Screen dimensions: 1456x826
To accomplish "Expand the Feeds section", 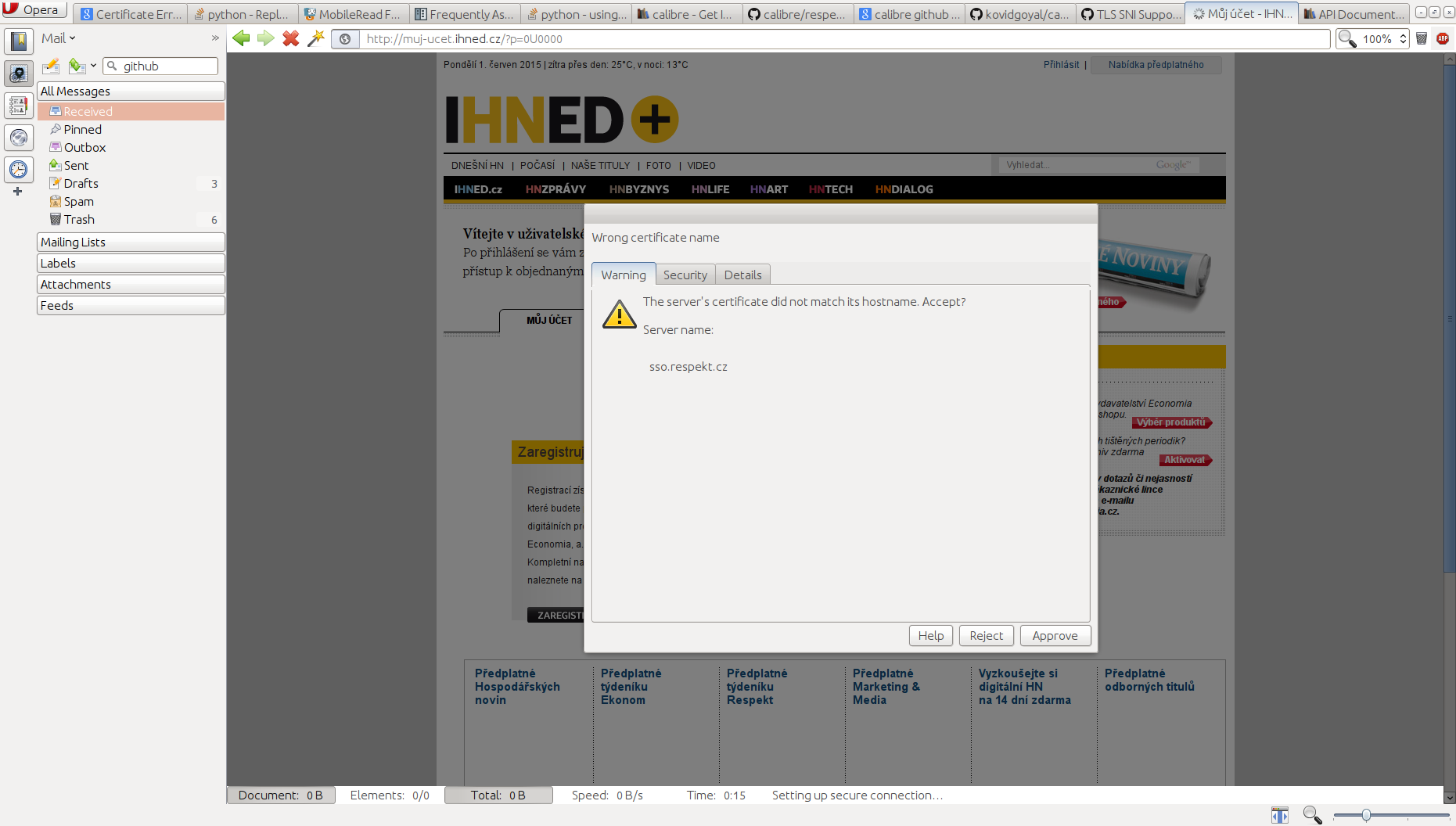I will coord(131,306).
